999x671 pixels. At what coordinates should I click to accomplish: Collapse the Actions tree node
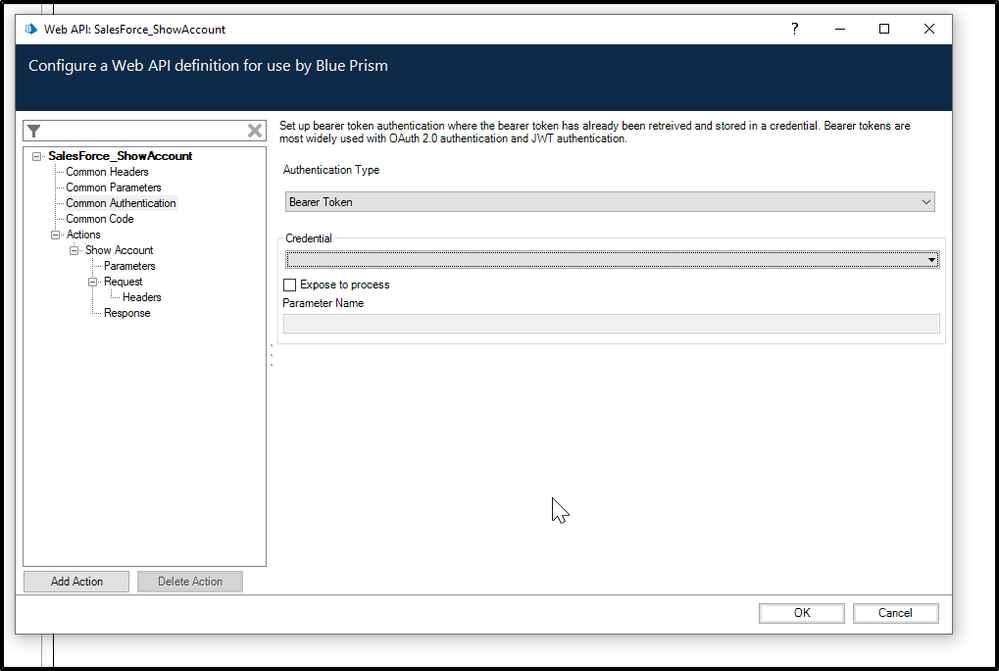tap(55, 235)
